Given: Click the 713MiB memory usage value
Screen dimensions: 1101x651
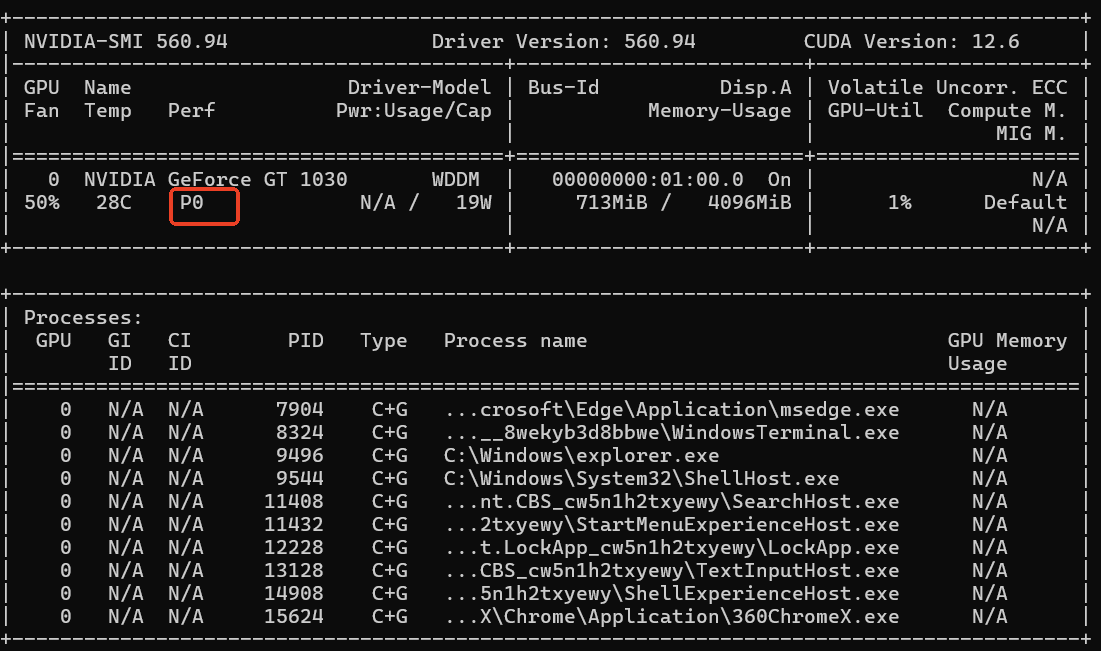Looking at the screenshot, I should [x=612, y=203].
